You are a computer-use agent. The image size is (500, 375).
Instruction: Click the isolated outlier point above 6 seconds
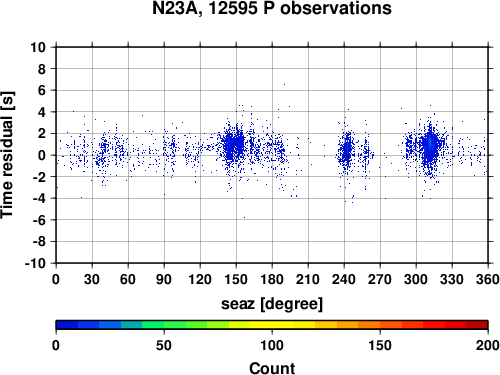click(x=284, y=84)
